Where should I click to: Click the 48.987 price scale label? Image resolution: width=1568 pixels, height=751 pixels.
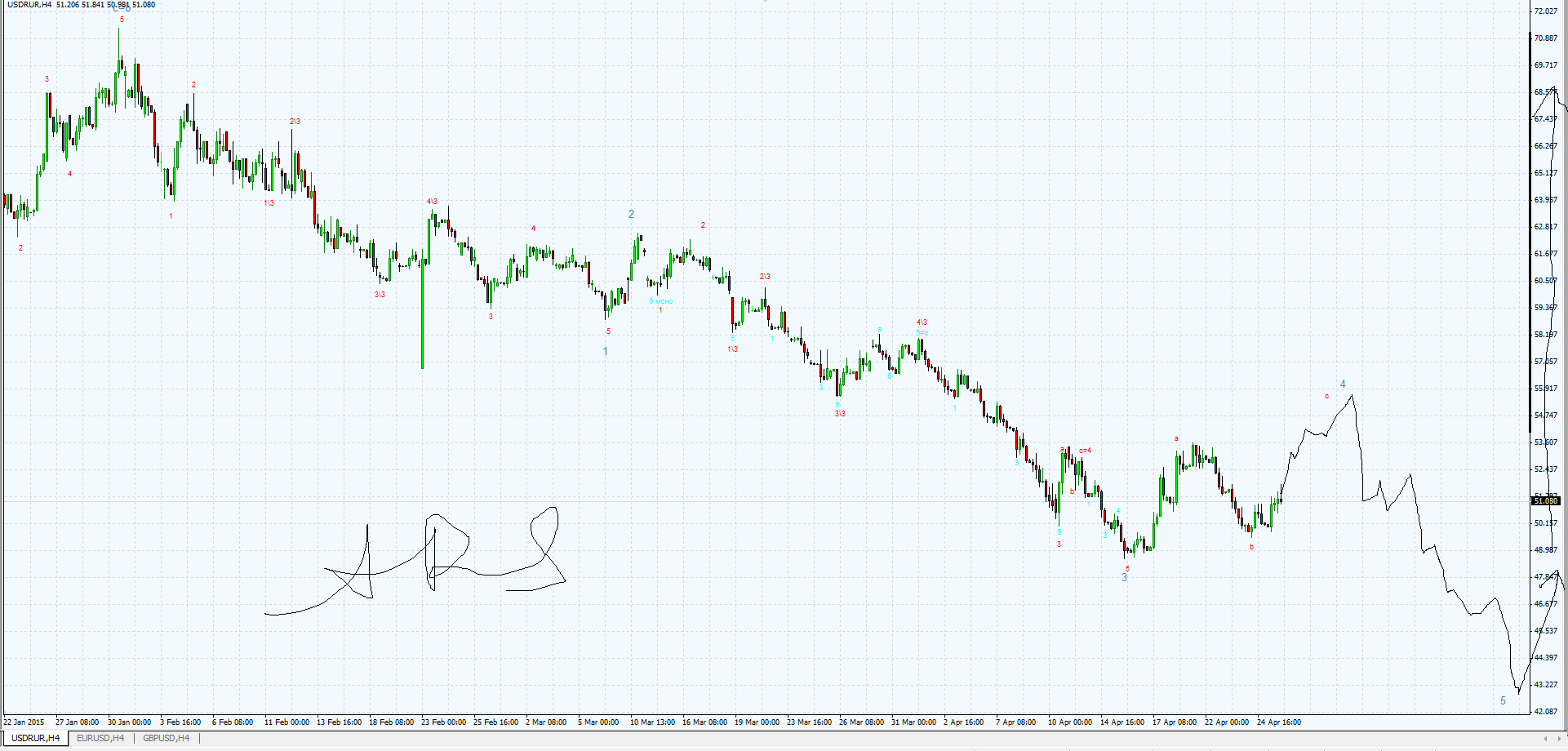[x=1546, y=550]
